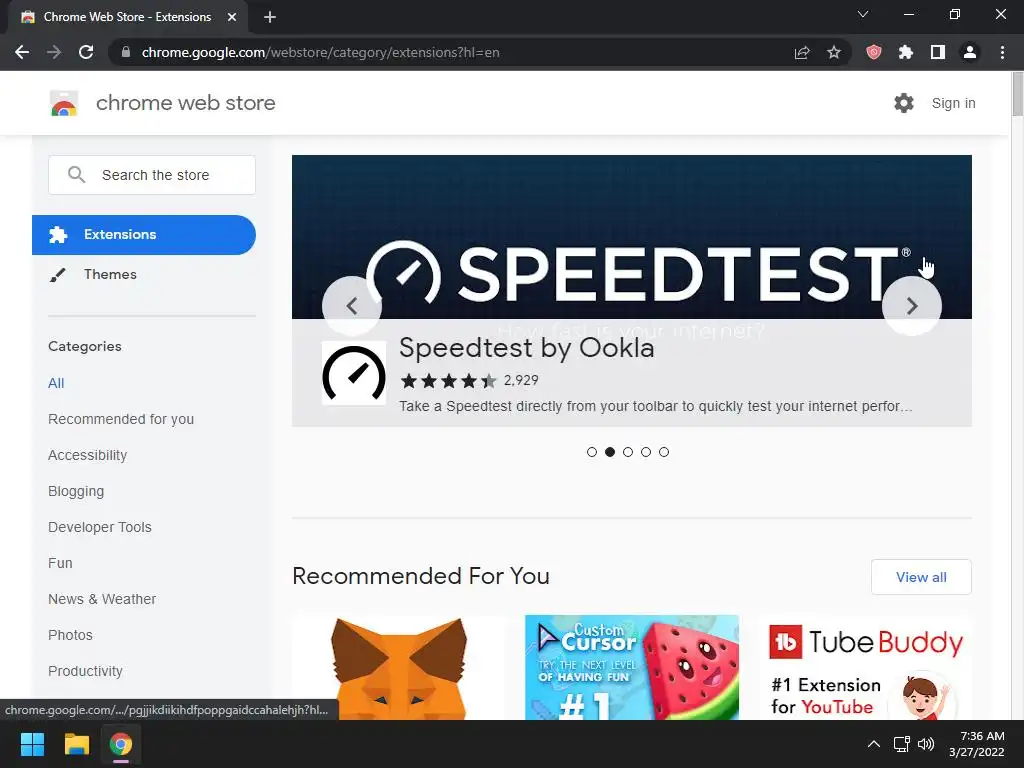Open the Fun category

point(60,563)
